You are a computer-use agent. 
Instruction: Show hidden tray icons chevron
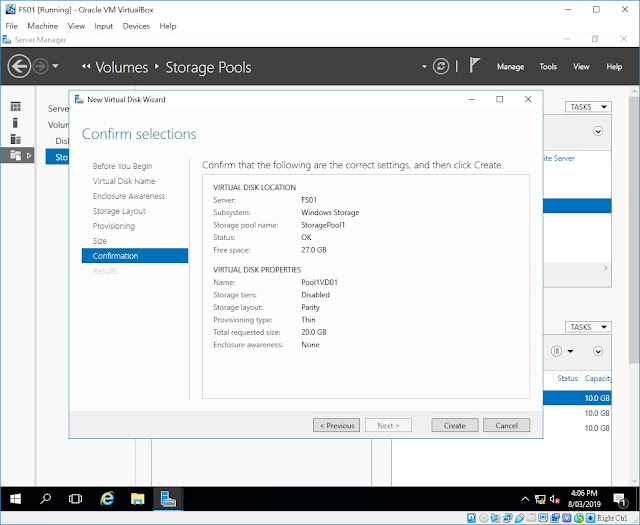point(525,499)
